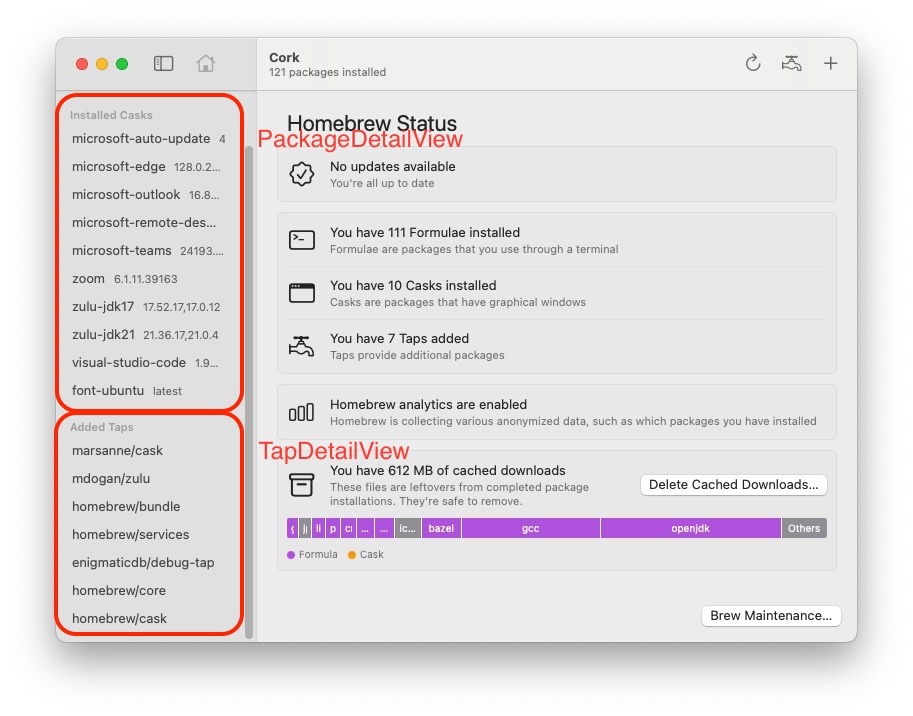Click the gcc segment in the cache bar
The image size is (913, 716).
click(x=530, y=528)
